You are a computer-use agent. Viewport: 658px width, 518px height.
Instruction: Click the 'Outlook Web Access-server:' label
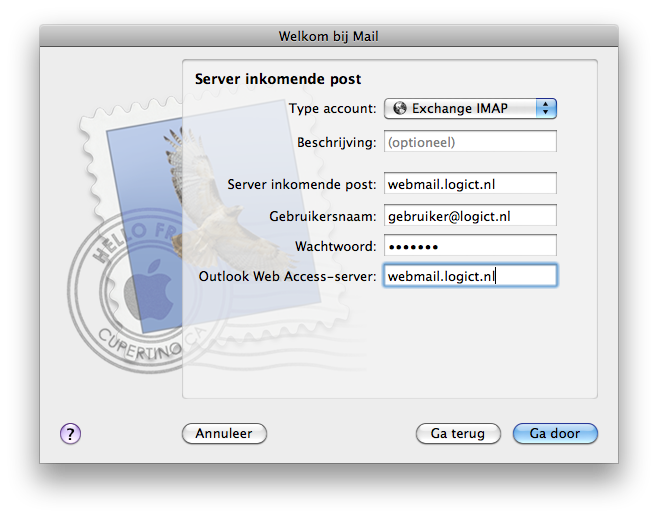pyautogui.click(x=287, y=276)
